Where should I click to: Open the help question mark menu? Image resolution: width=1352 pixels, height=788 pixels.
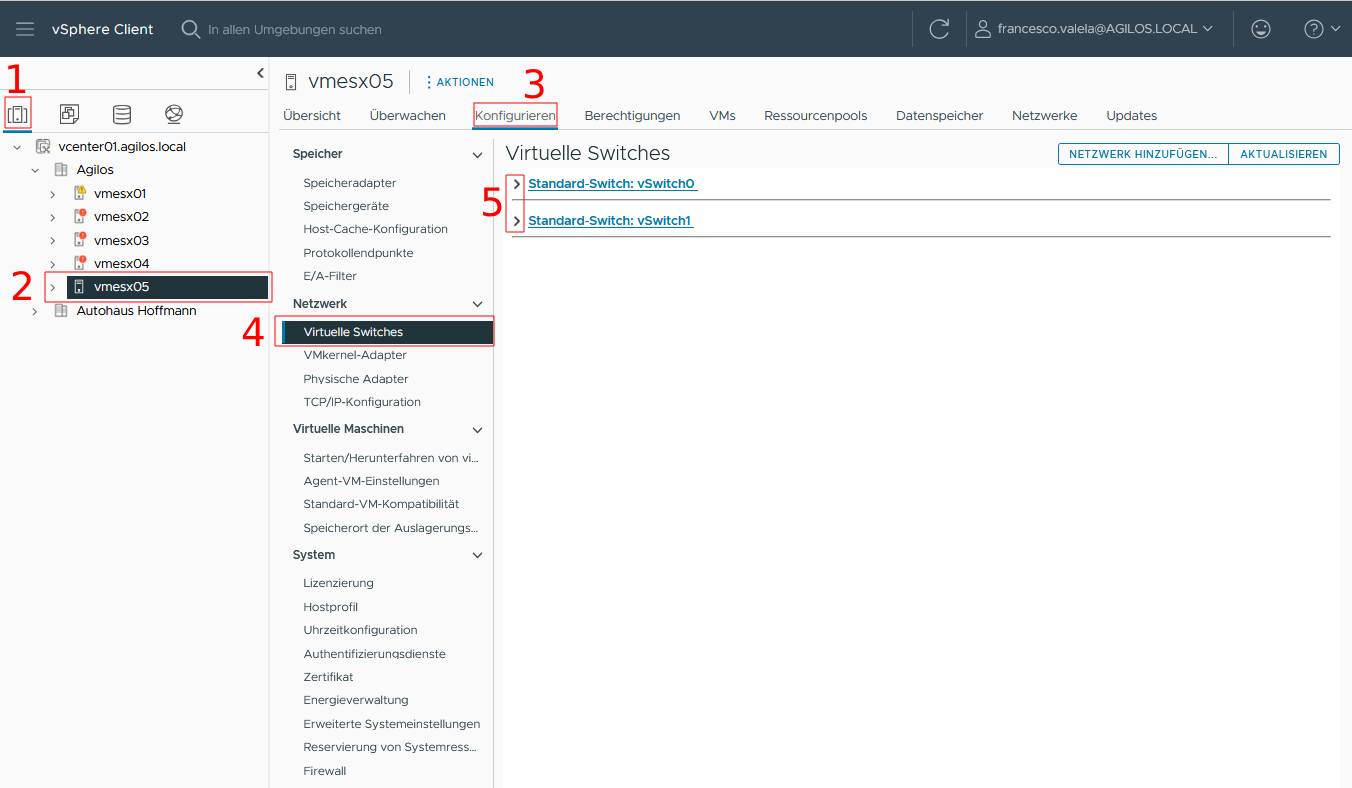coord(1322,29)
